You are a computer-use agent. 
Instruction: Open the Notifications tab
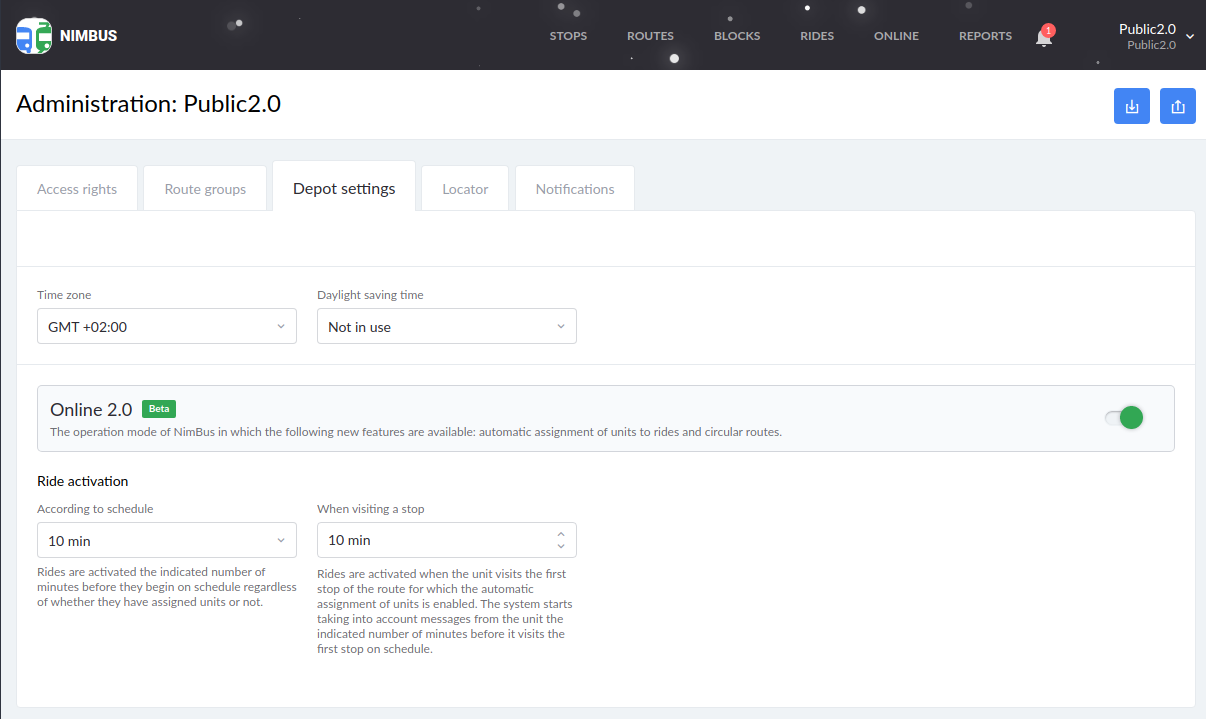tap(574, 189)
